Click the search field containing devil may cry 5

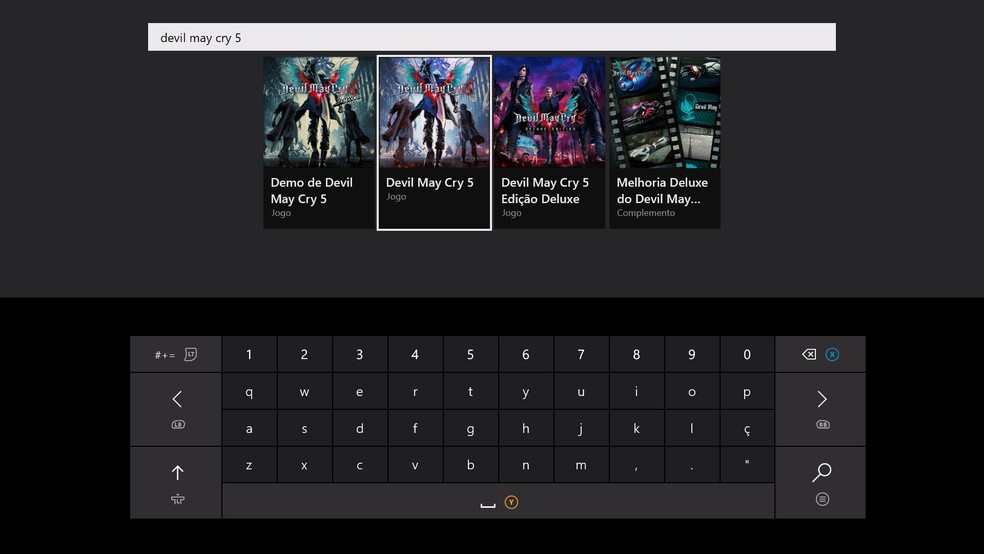(491, 37)
